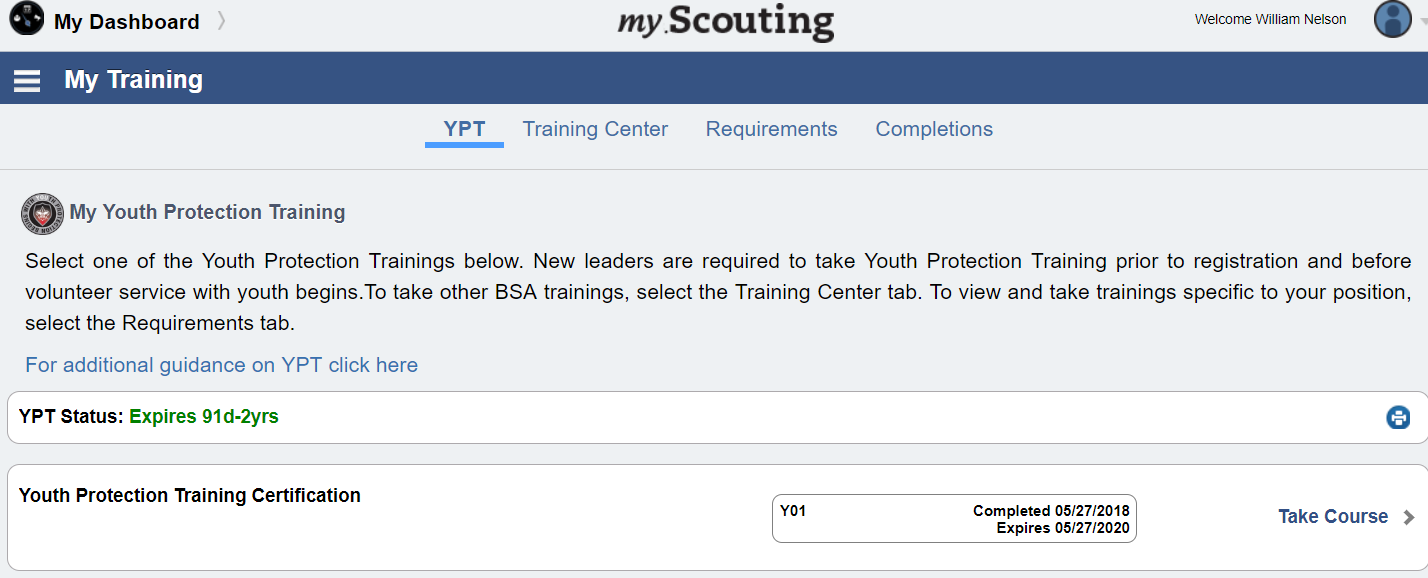Open the hamburger navigation menu
Screen dimensions: 1428x578
click(x=27, y=80)
